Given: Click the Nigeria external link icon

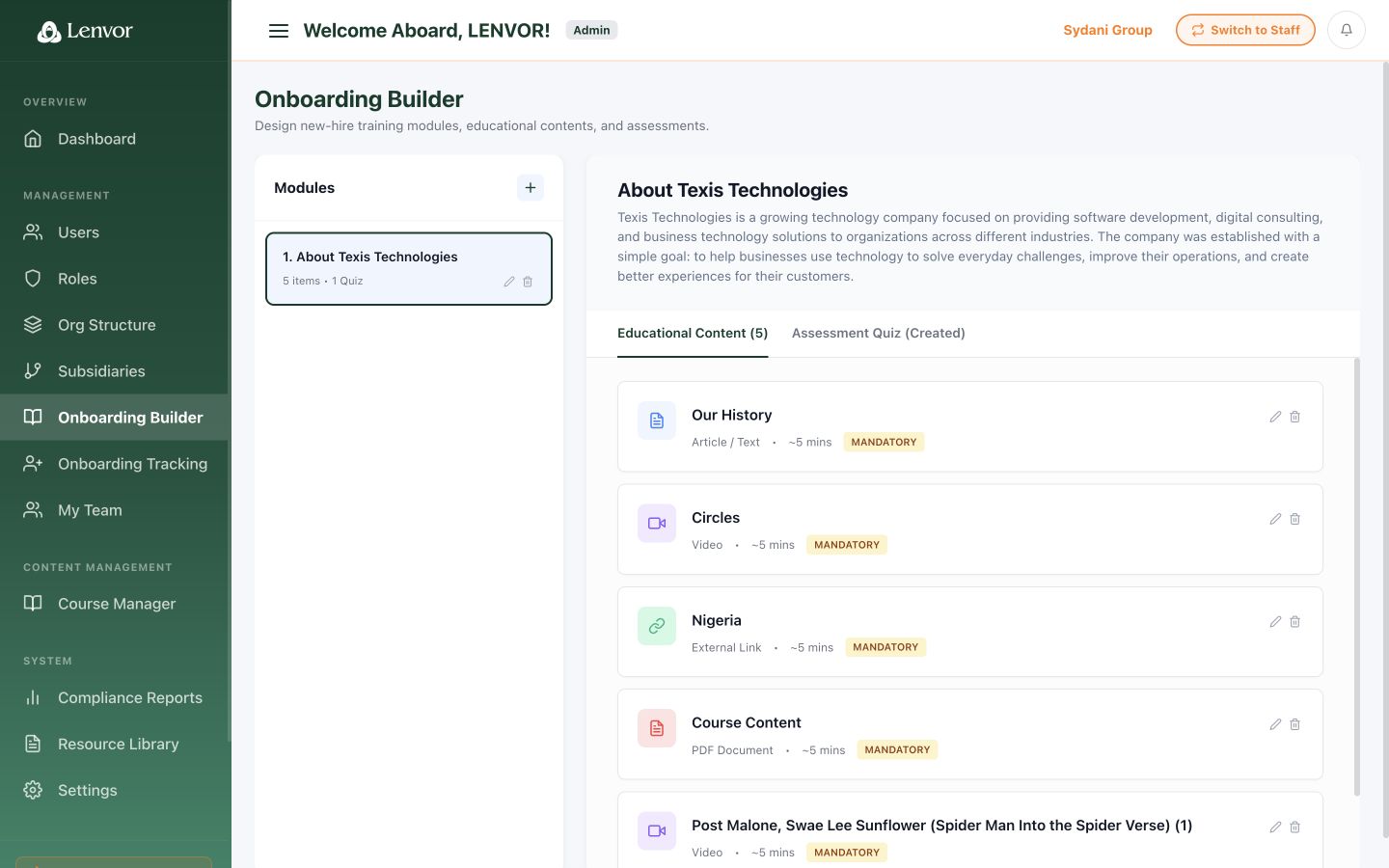Looking at the screenshot, I should [657, 626].
